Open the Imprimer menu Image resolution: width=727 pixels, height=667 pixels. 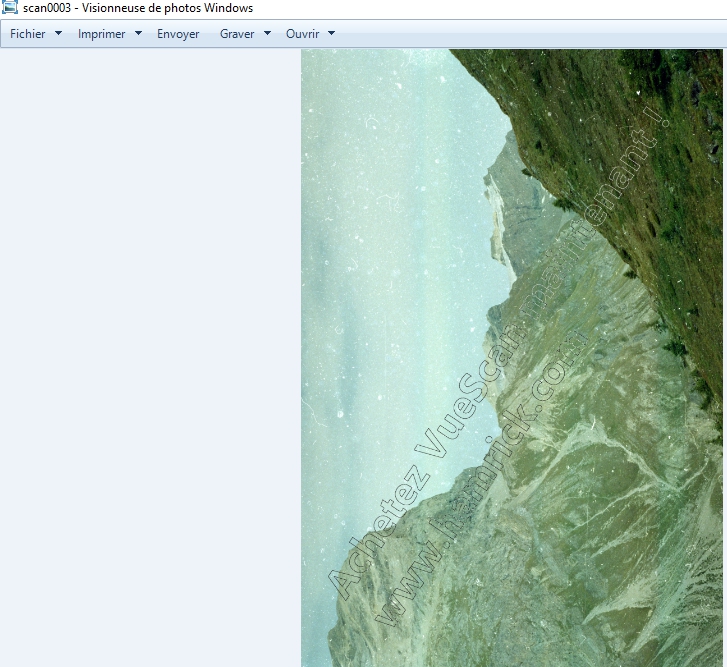[102, 34]
